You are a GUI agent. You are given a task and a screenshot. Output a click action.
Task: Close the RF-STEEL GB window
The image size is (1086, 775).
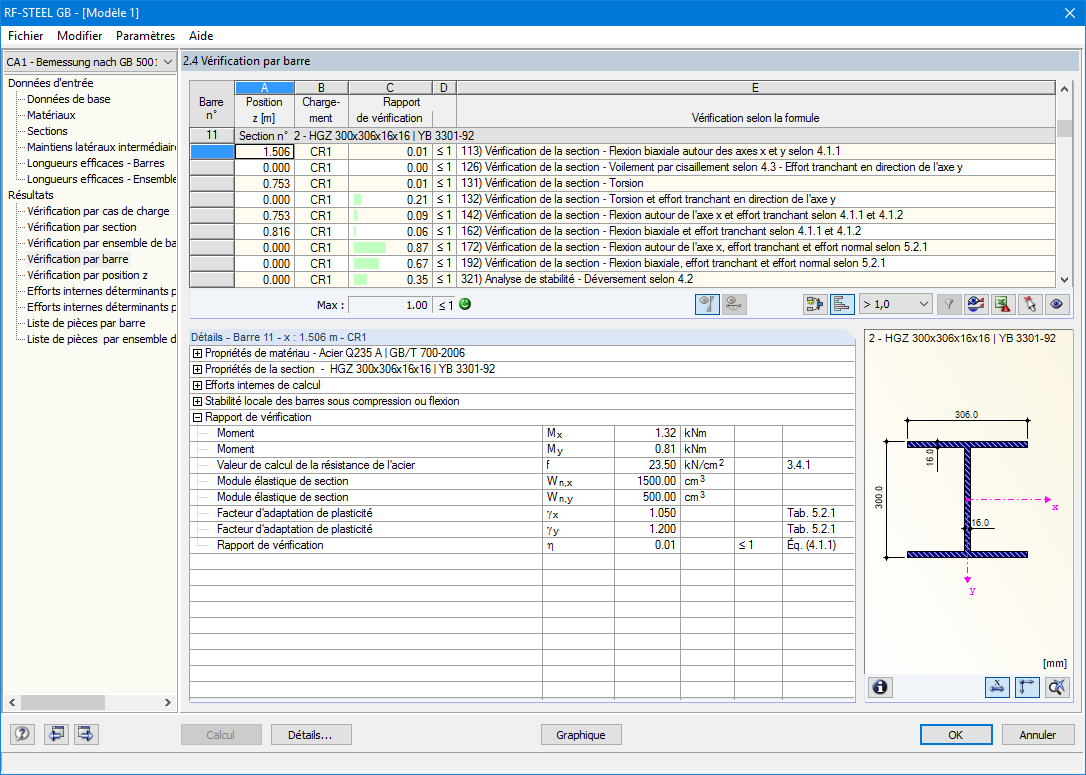[x=1069, y=12]
